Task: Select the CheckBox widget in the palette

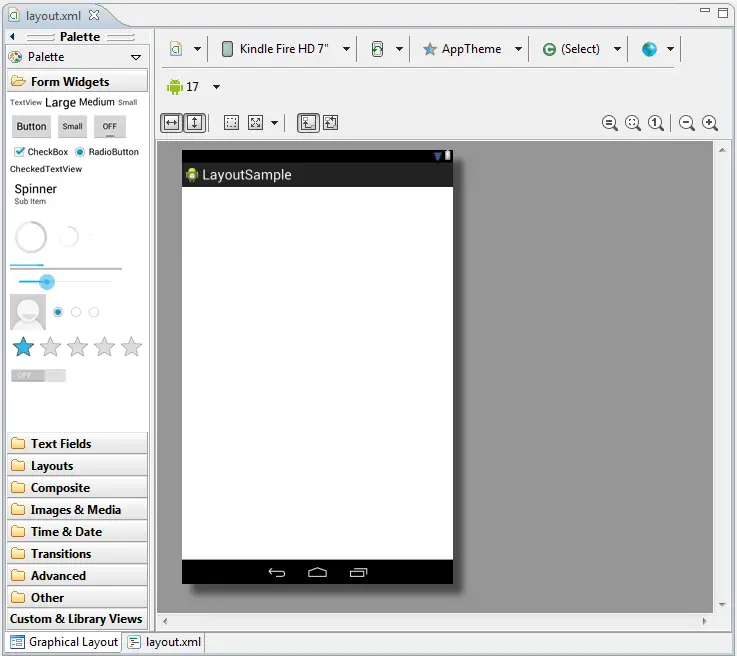Action: point(41,152)
